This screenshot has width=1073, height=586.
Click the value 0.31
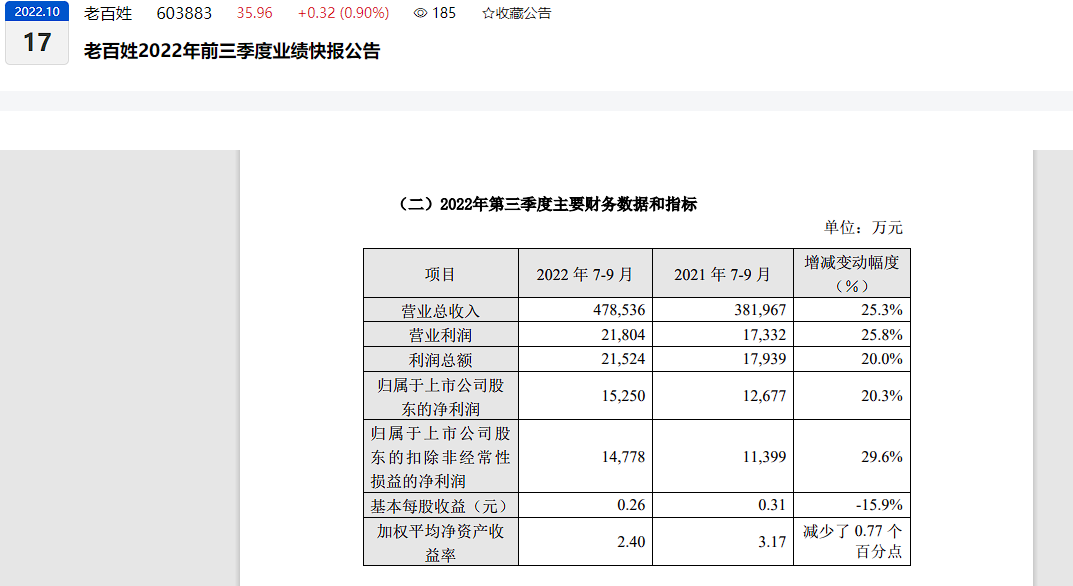772,505
